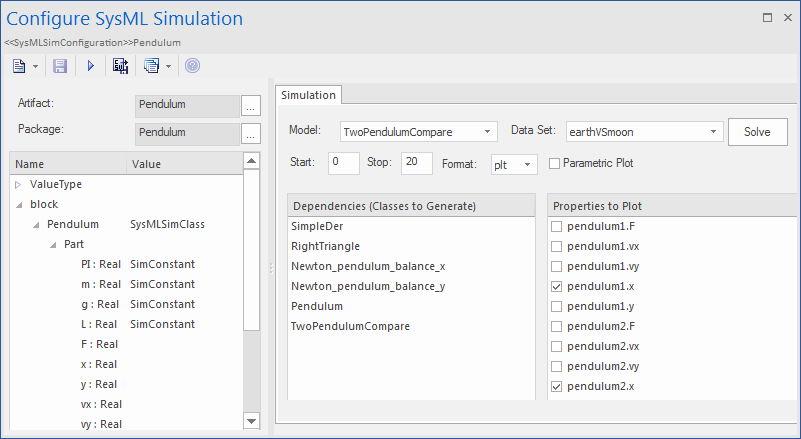Enable the Parametric Plot checkbox
801x439 pixels.
555,163
